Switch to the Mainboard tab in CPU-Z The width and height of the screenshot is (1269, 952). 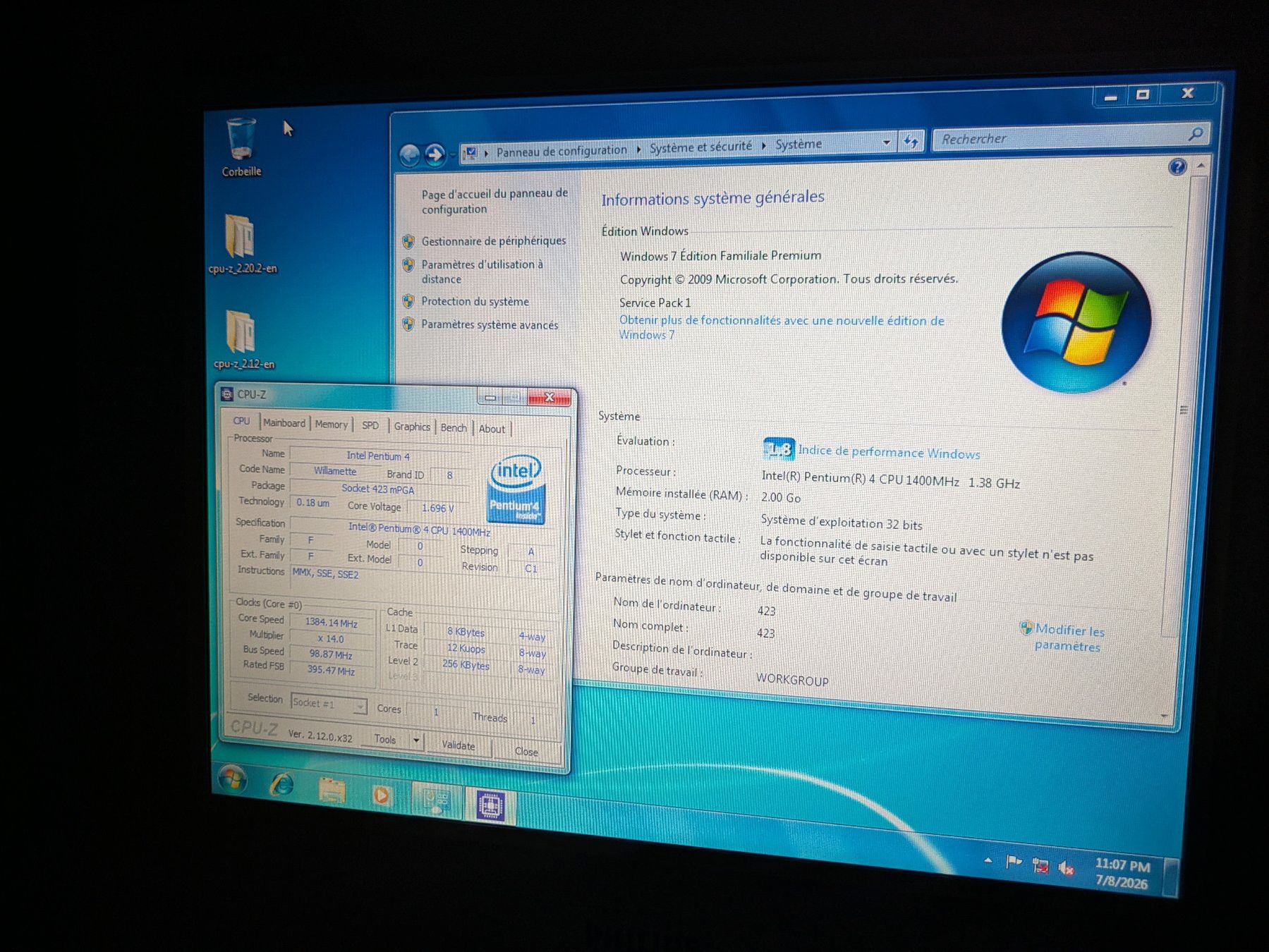(x=284, y=422)
